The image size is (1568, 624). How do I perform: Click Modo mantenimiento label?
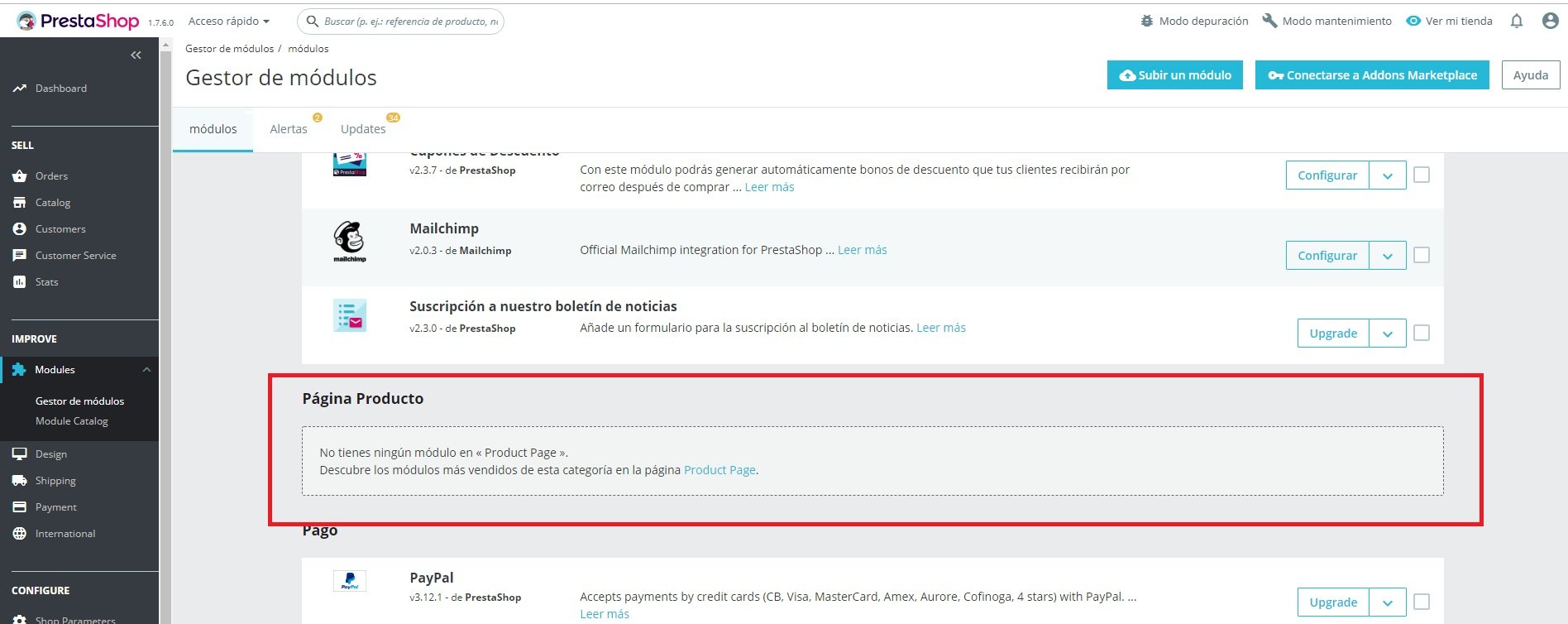pos(1336,21)
